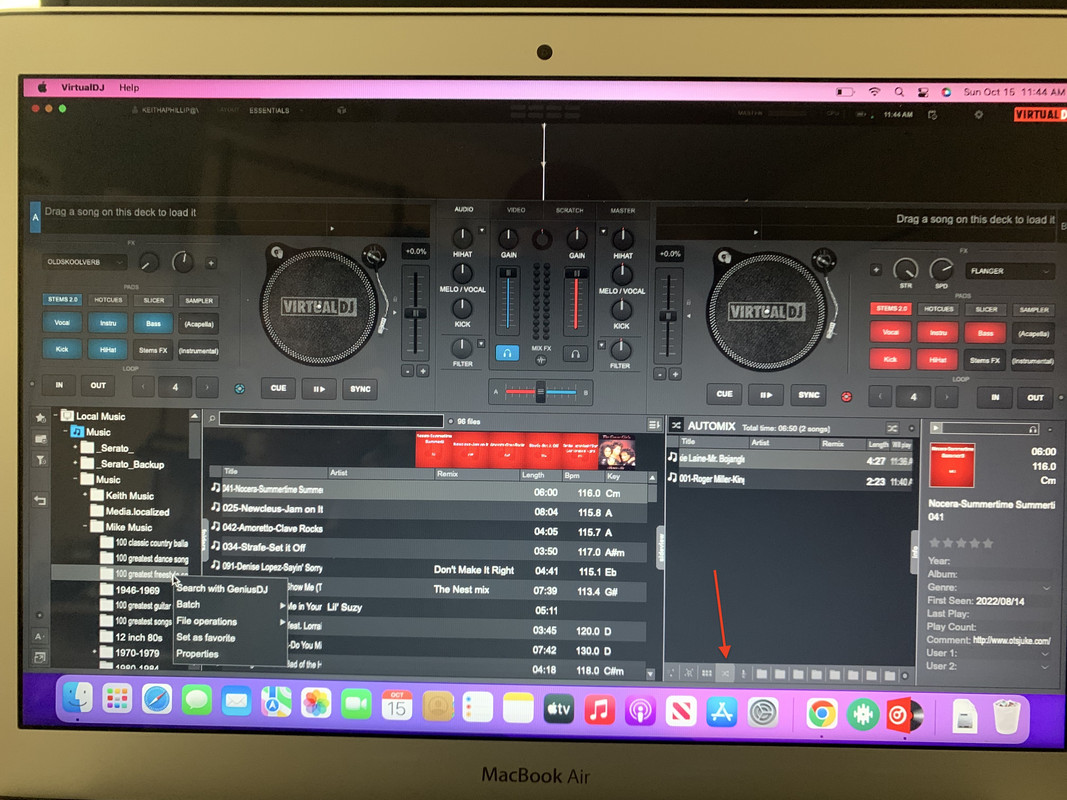
Task: Click the virtual folder icon in browser sidebar
Action: (x=40, y=439)
